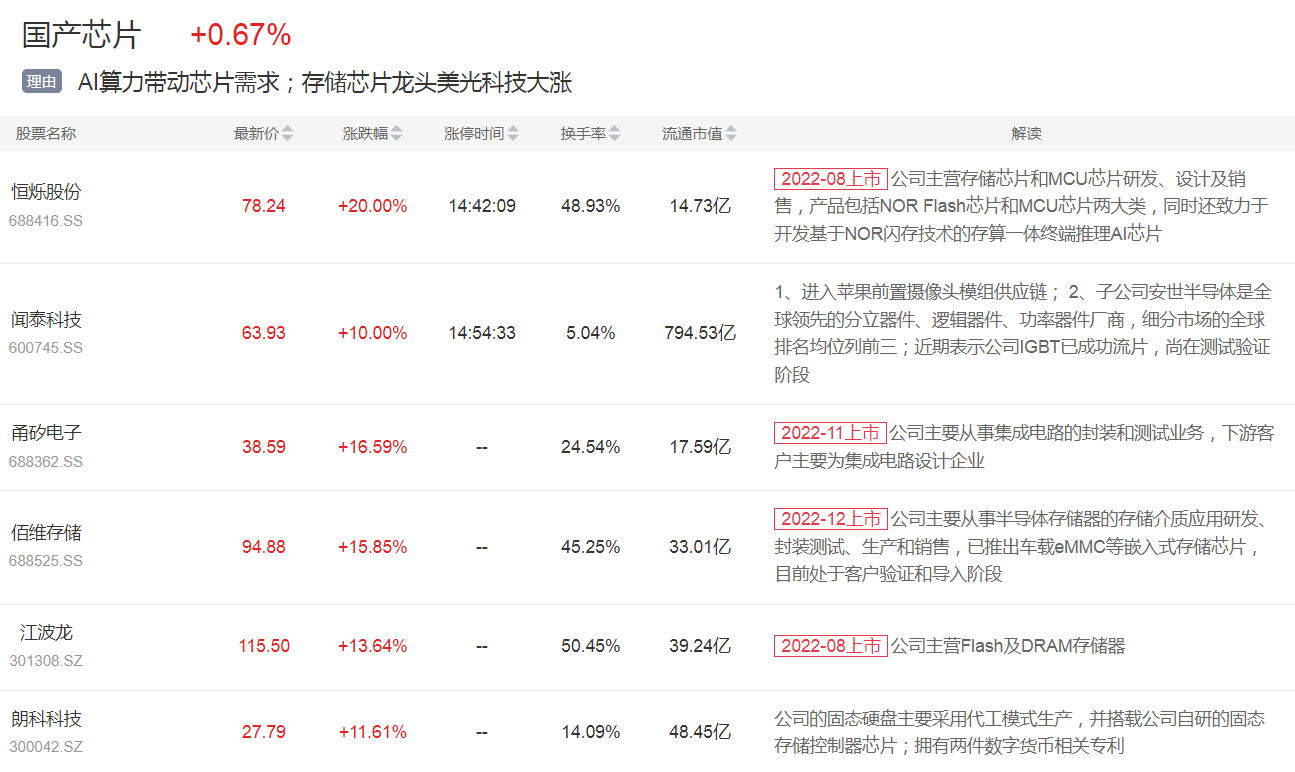This screenshot has width=1295, height=772.
Task: Click market value 48.45亿
Action: point(700,732)
